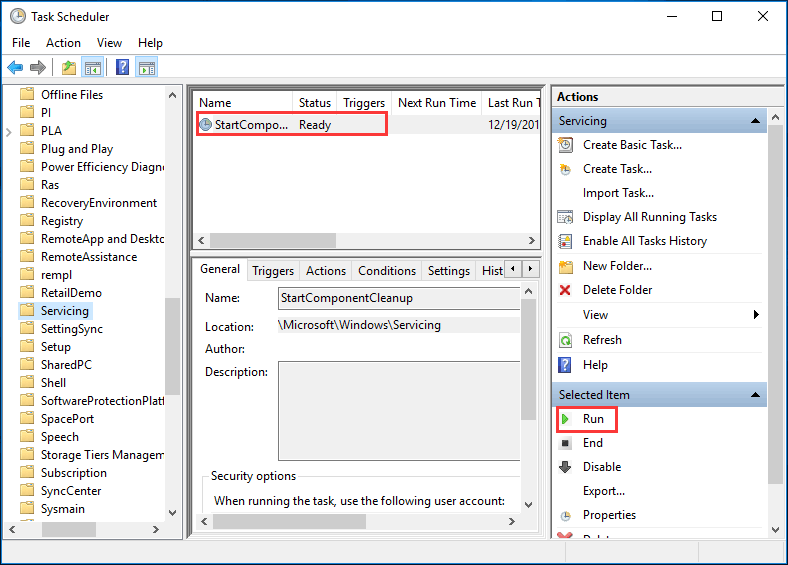This screenshot has width=788, height=565.
Task: Click the Run action label
Action: pyautogui.click(x=593, y=419)
